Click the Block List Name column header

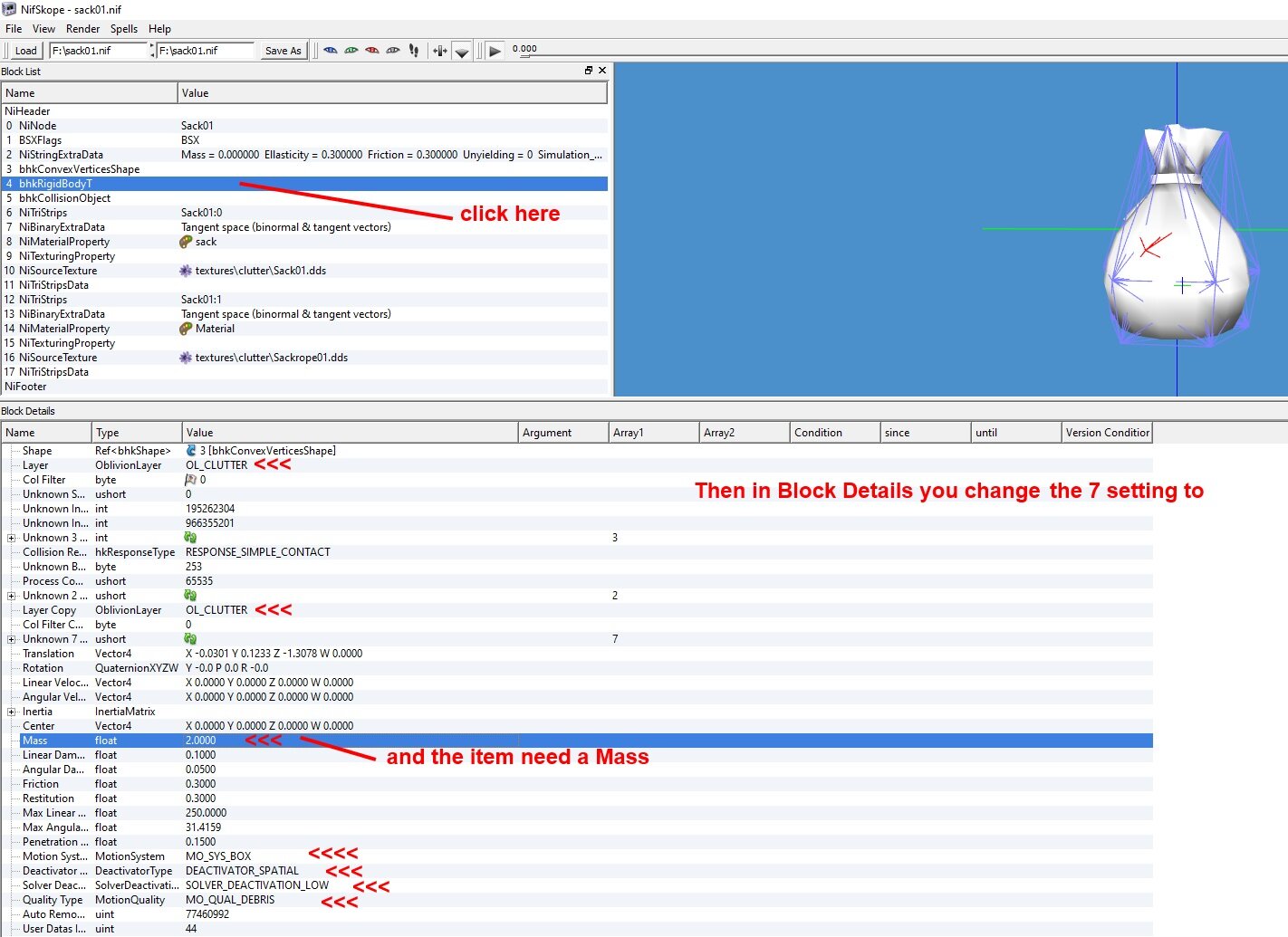click(x=90, y=93)
